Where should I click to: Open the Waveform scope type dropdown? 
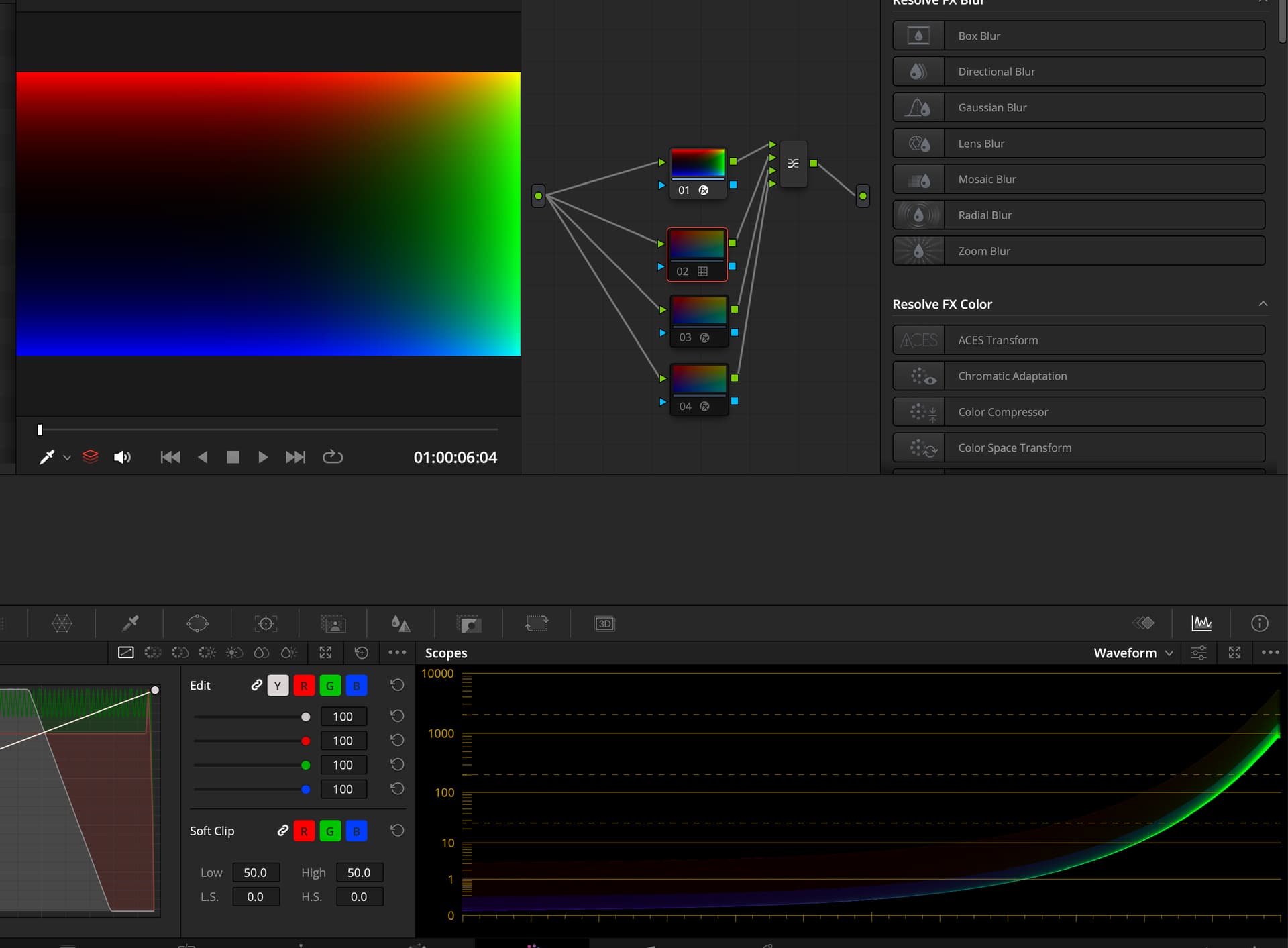point(1133,653)
